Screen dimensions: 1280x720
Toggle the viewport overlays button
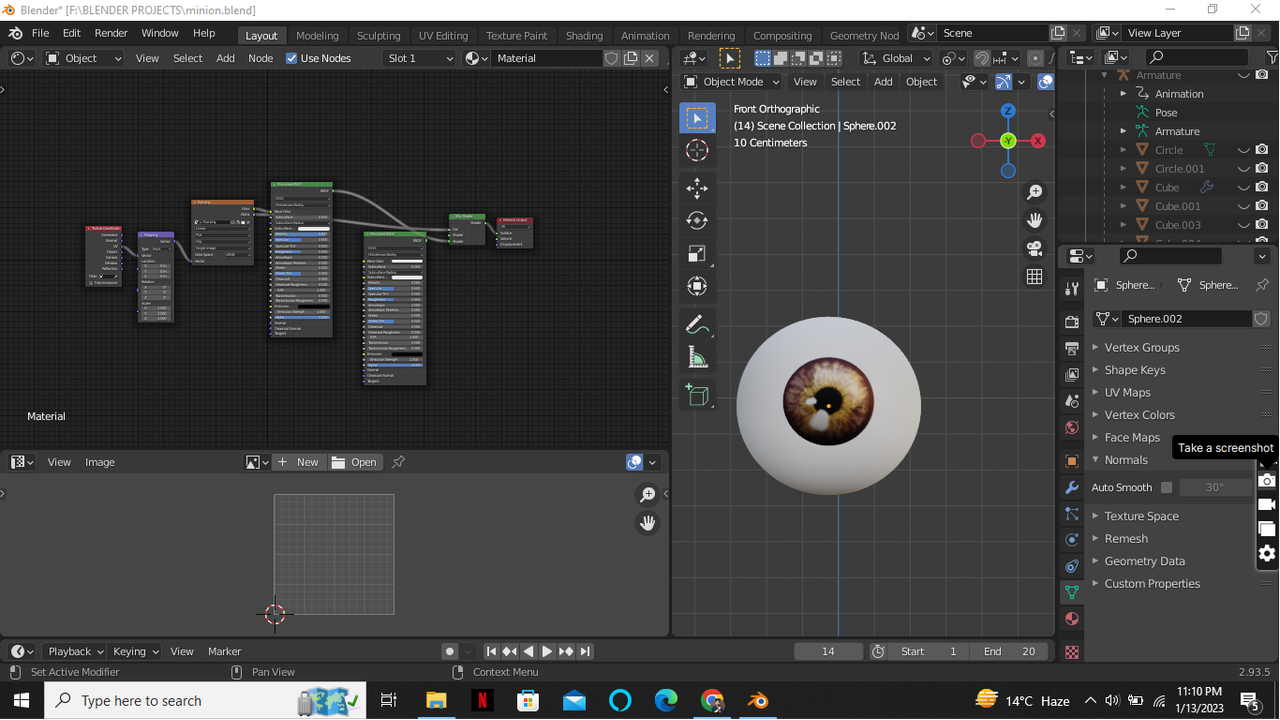pos(1045,82)
